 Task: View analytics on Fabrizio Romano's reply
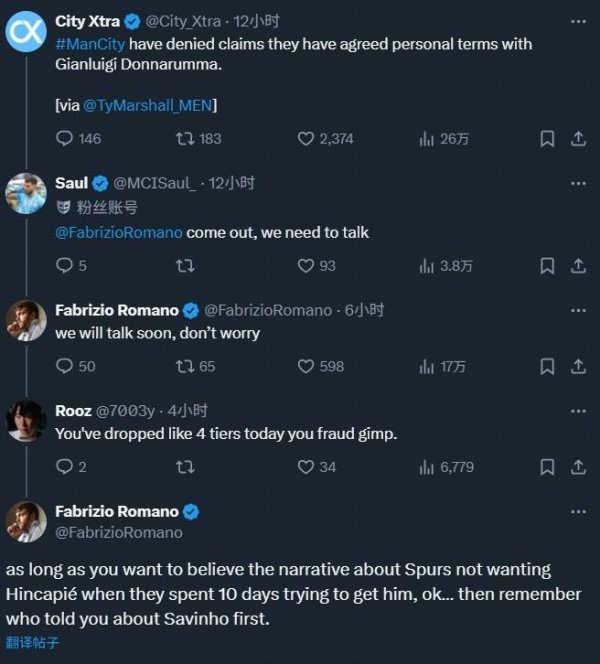pyautogui.click(x=428, y=367)
